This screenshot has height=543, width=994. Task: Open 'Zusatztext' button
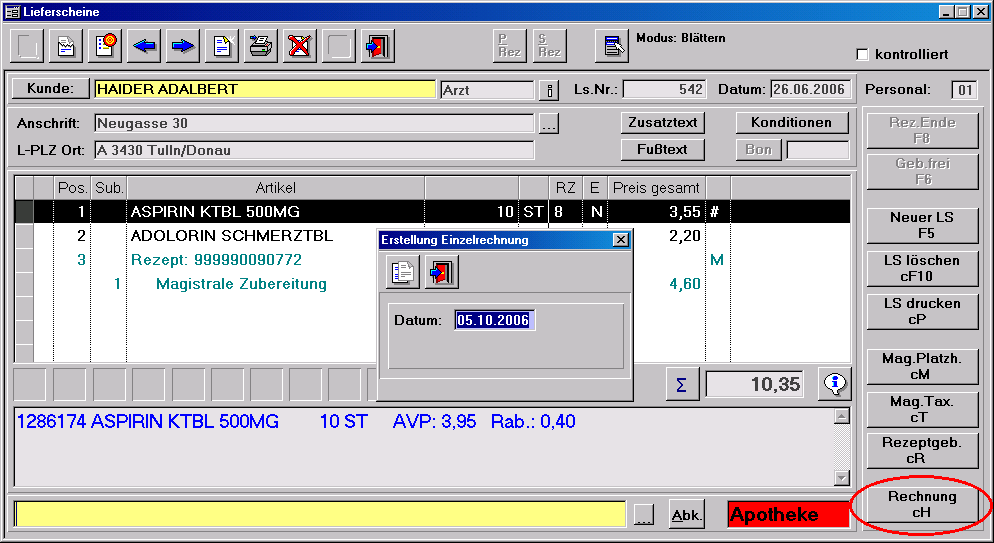[662, 123]
